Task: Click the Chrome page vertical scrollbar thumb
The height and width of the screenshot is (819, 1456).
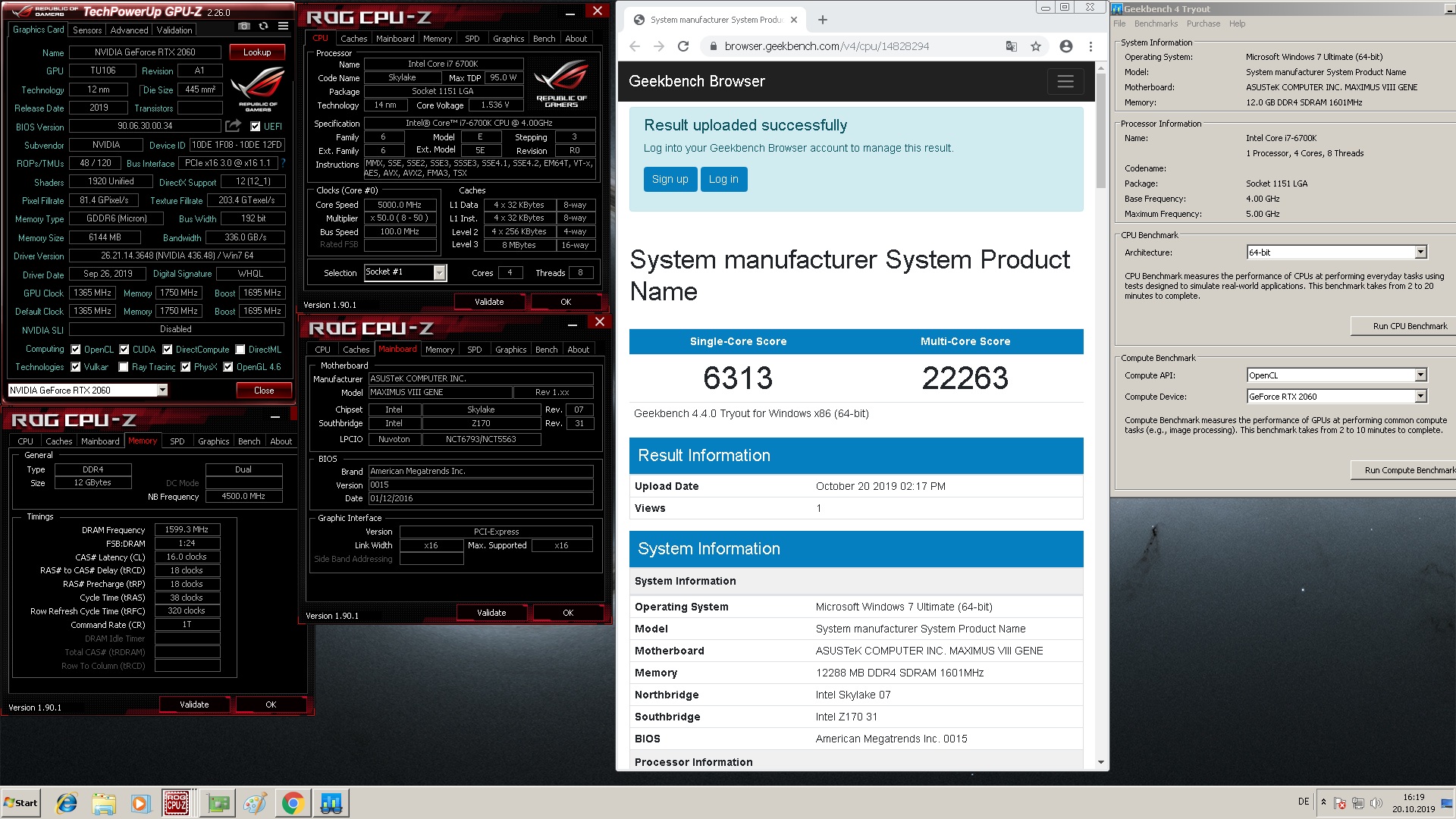Action: coord(1101,131)
